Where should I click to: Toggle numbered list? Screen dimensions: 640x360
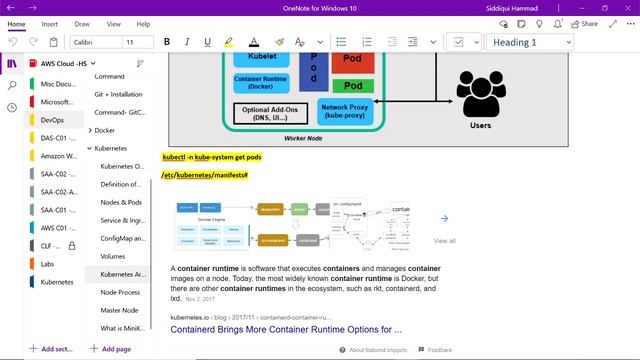click(367, 42)
